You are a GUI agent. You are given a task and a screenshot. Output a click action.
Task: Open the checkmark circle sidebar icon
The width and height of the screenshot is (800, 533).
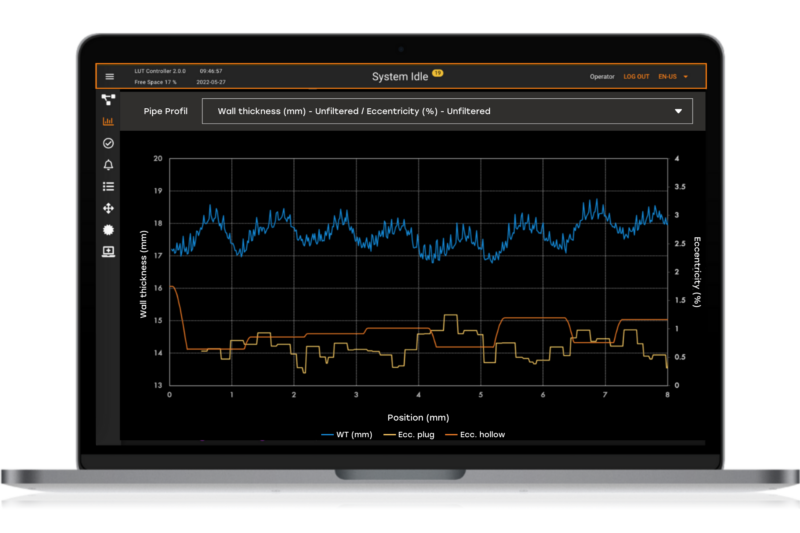click(x=108, y=143)
